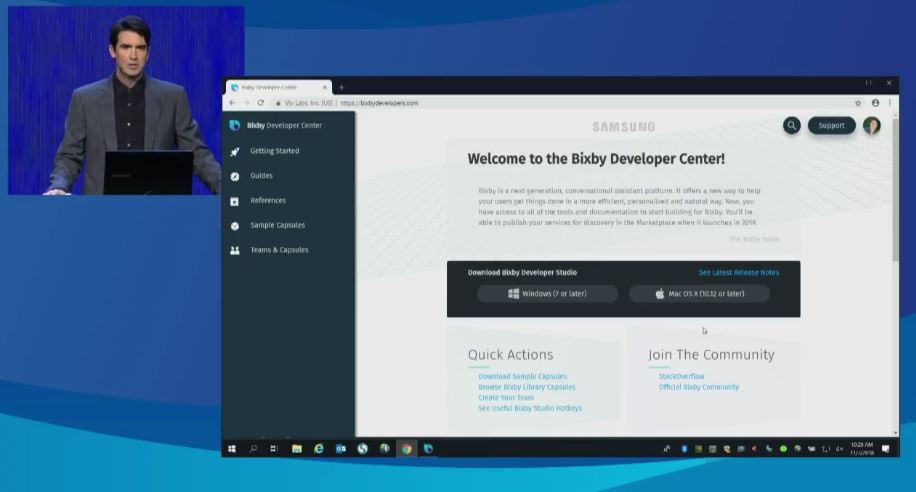Open the user profile avatar

click(x=872, y=125)
